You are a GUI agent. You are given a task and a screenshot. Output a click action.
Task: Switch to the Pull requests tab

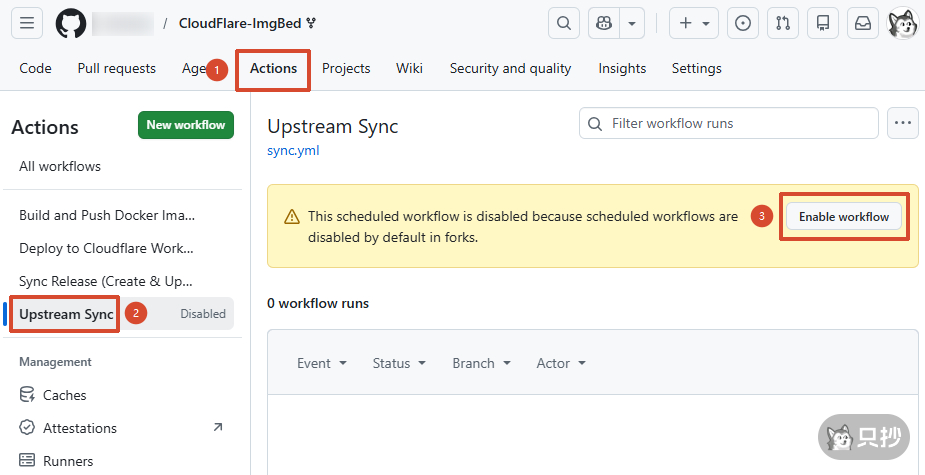[x=117, y=68]
